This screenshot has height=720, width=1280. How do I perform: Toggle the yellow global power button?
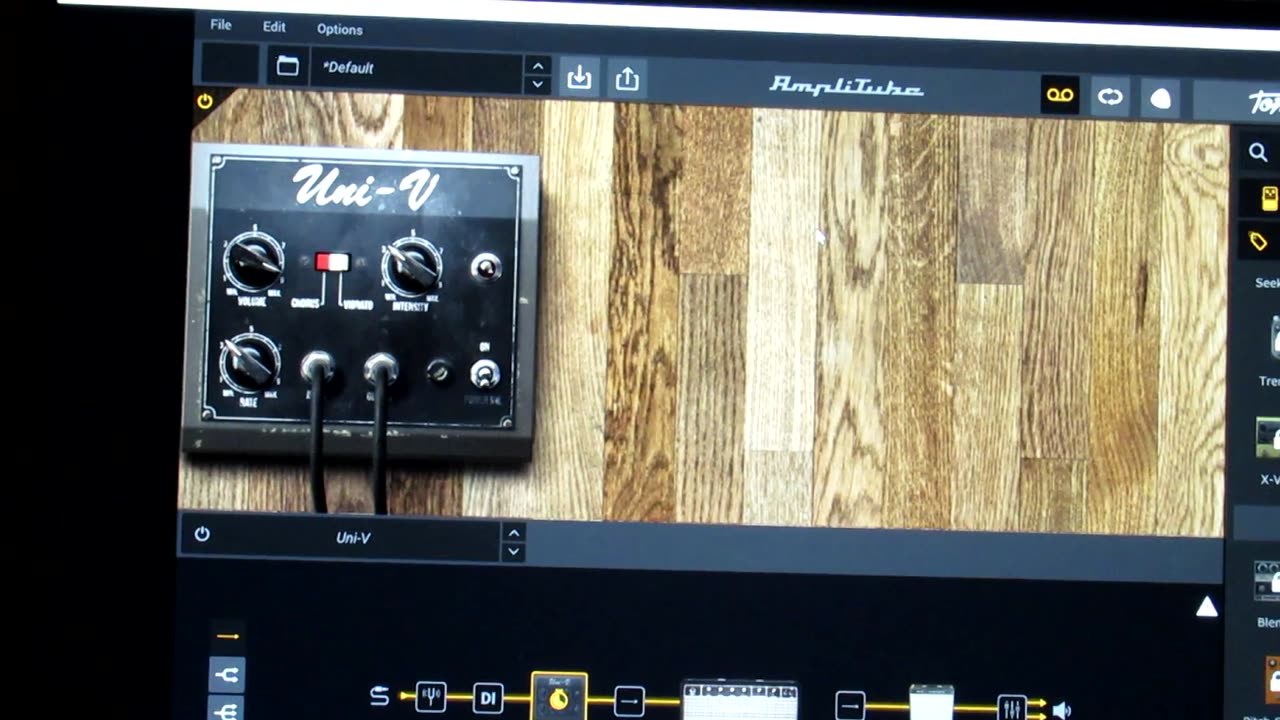click(x=205, y=101)
